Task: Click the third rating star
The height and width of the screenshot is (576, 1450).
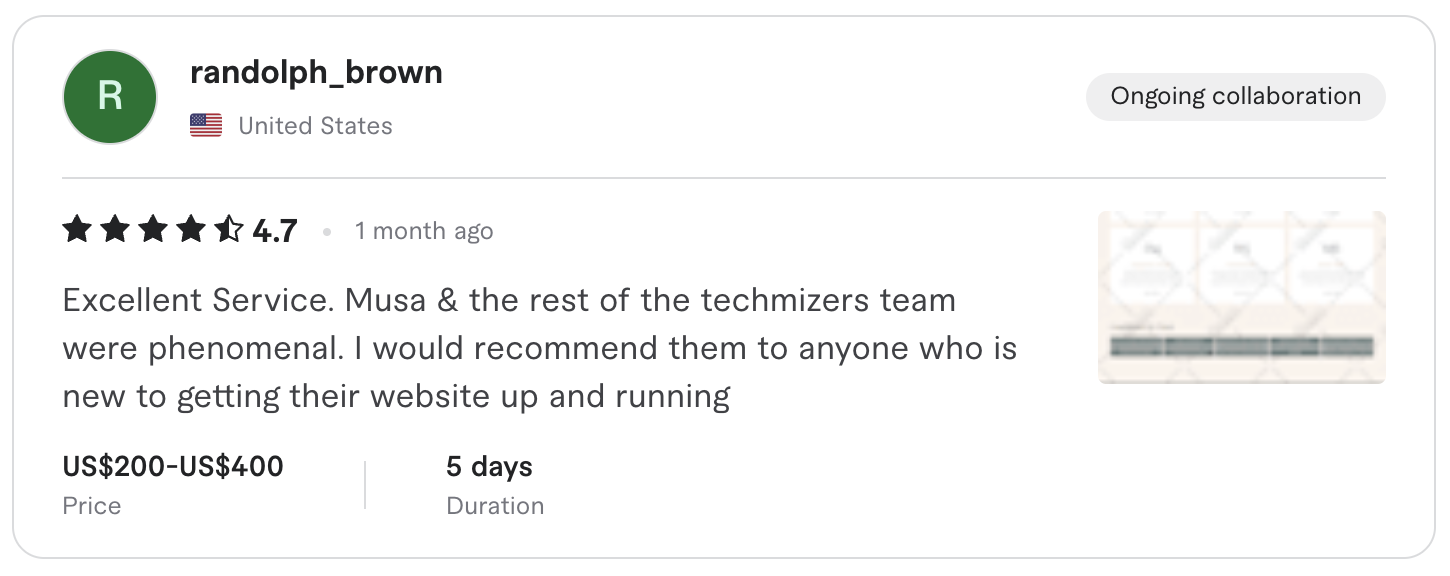Action: click(153, 230)
